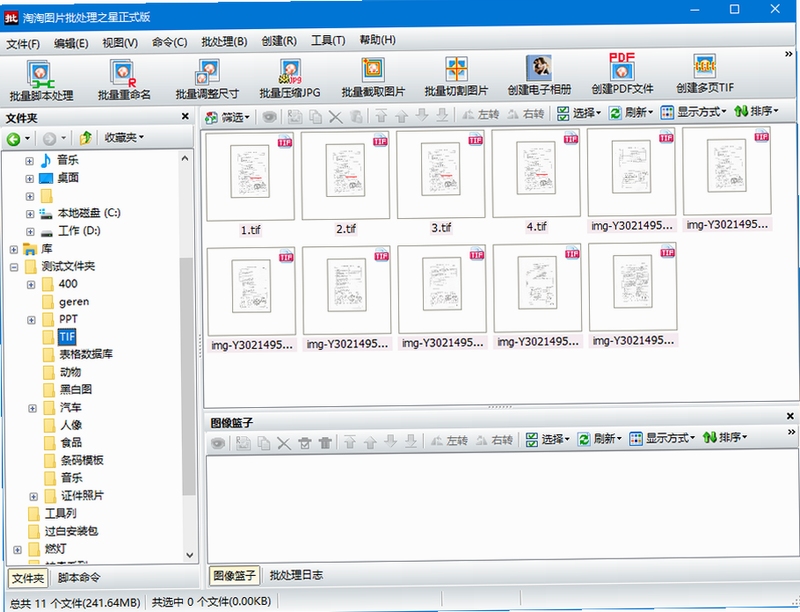Click 左转 in the image basket toolbar

pos(449,441)
